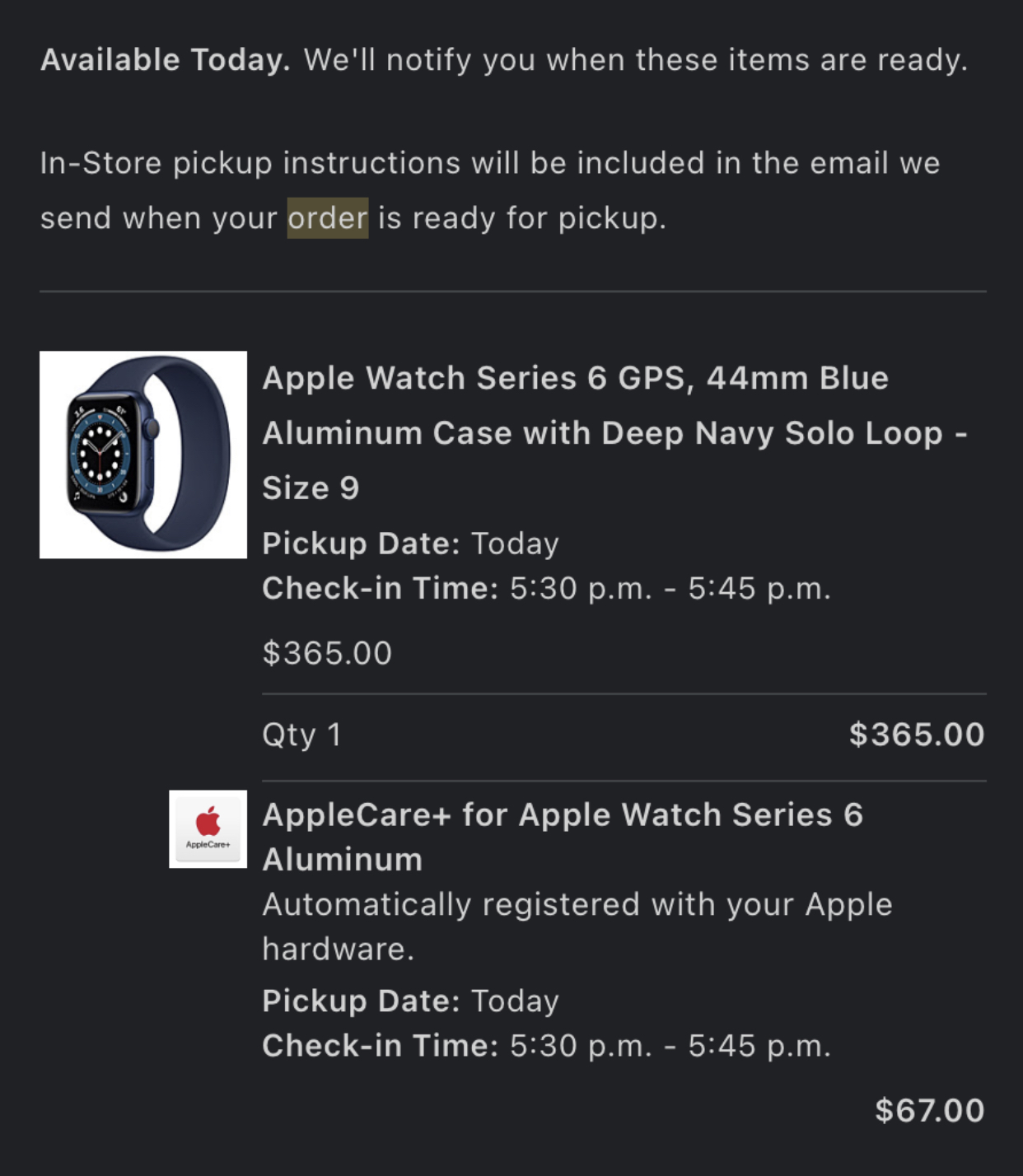Open the AppleCare+ for Apple Watch Series 6 title
This screenshot has height=1176, width=1023.
(x=563, y=837)
